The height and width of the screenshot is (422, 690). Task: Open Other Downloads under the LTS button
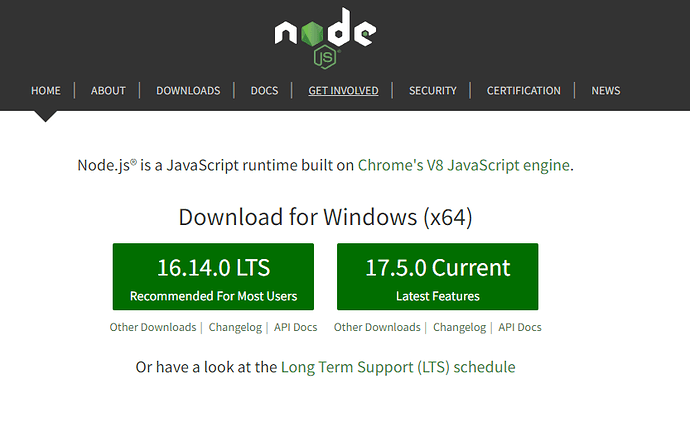pos(153,327)
